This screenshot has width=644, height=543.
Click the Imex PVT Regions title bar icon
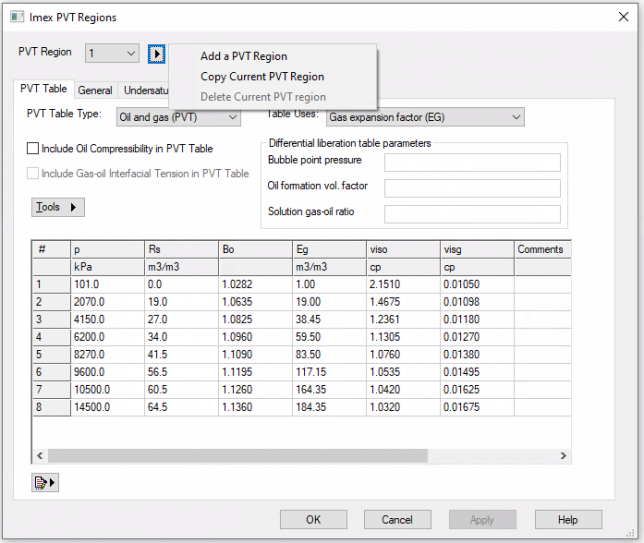click(x=16, y=17)
